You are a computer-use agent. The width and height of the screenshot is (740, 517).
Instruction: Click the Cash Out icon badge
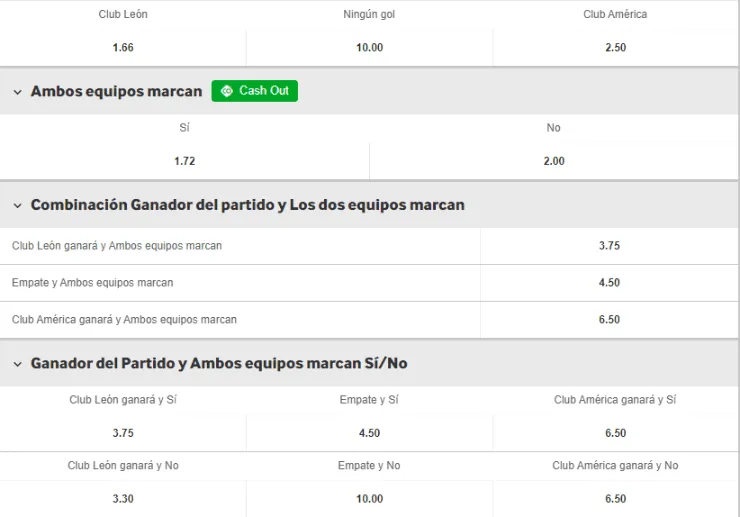tap(254, 91)
